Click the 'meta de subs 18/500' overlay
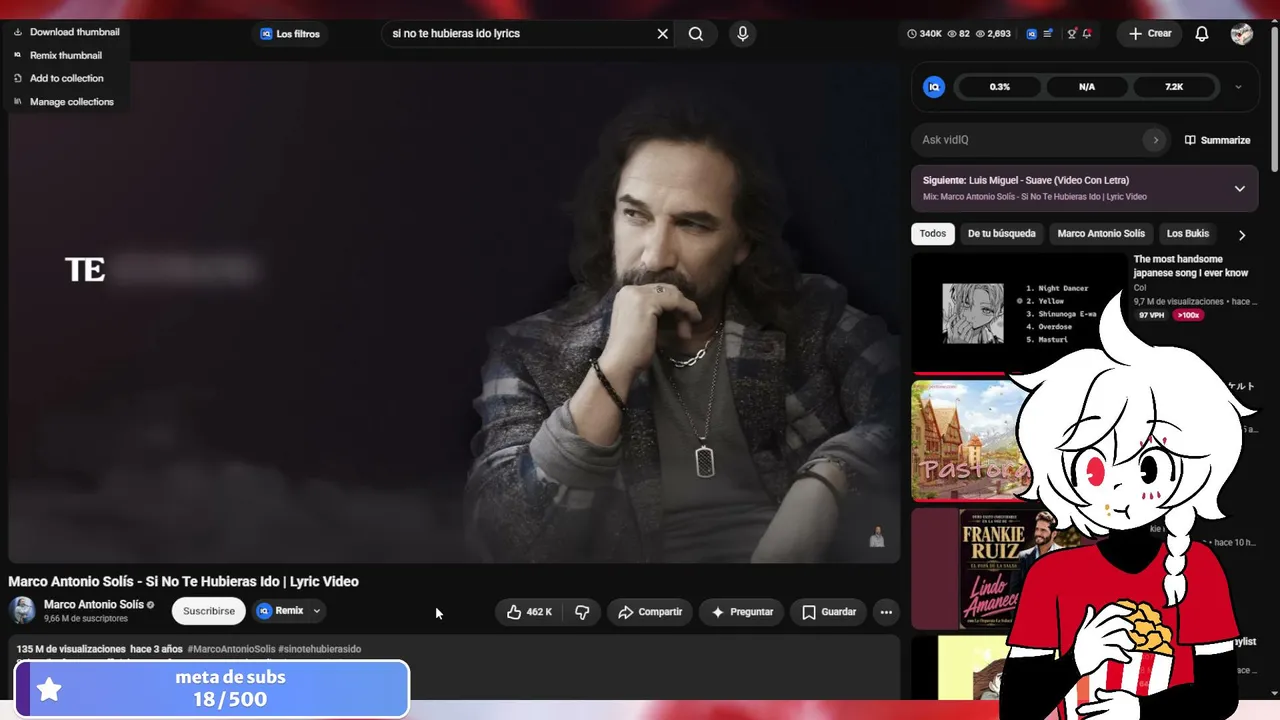This screenshot has width=1280, height=720. point(212,688)
